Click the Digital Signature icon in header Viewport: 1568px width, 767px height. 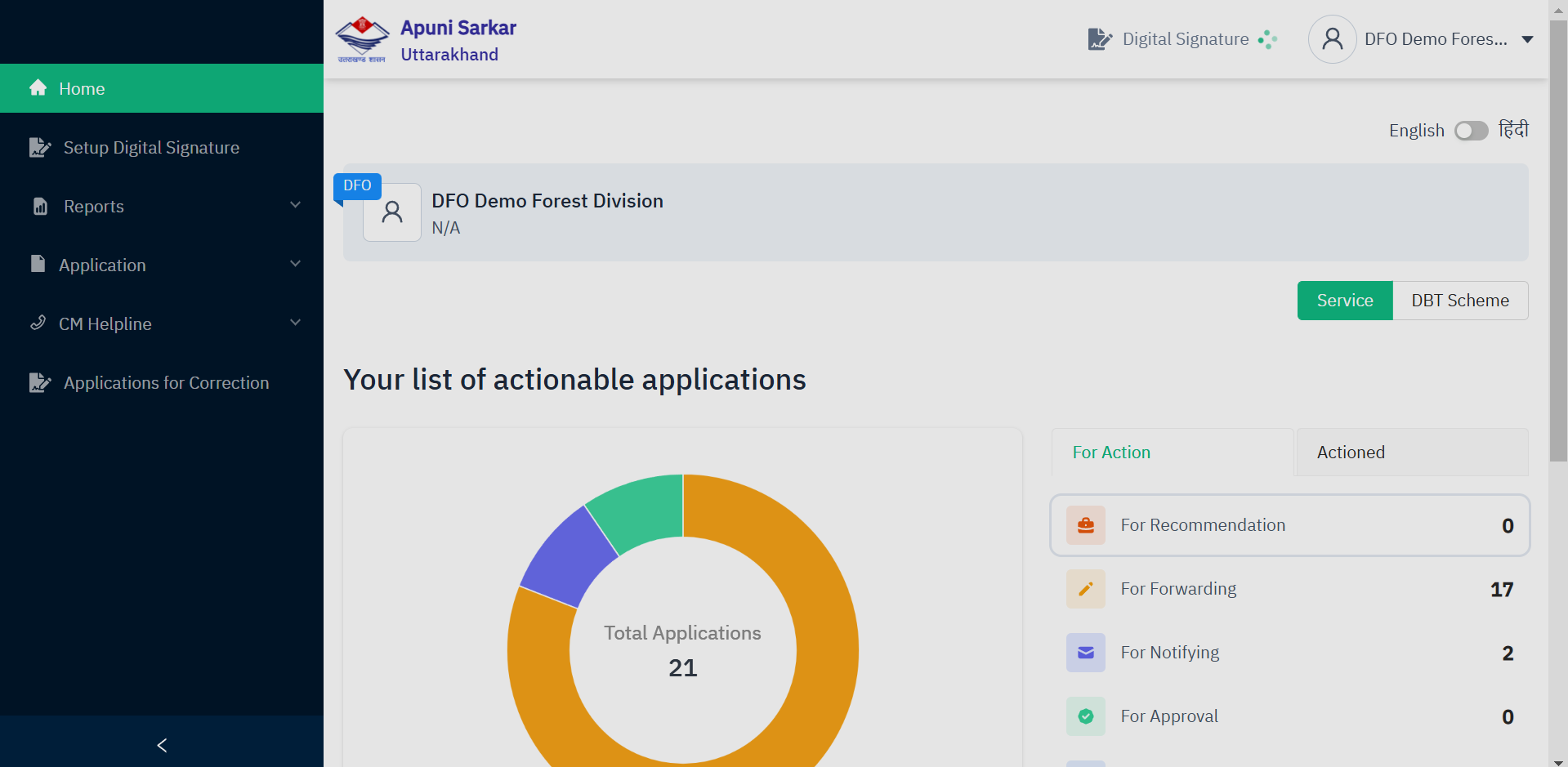[x=1100, y=39]
